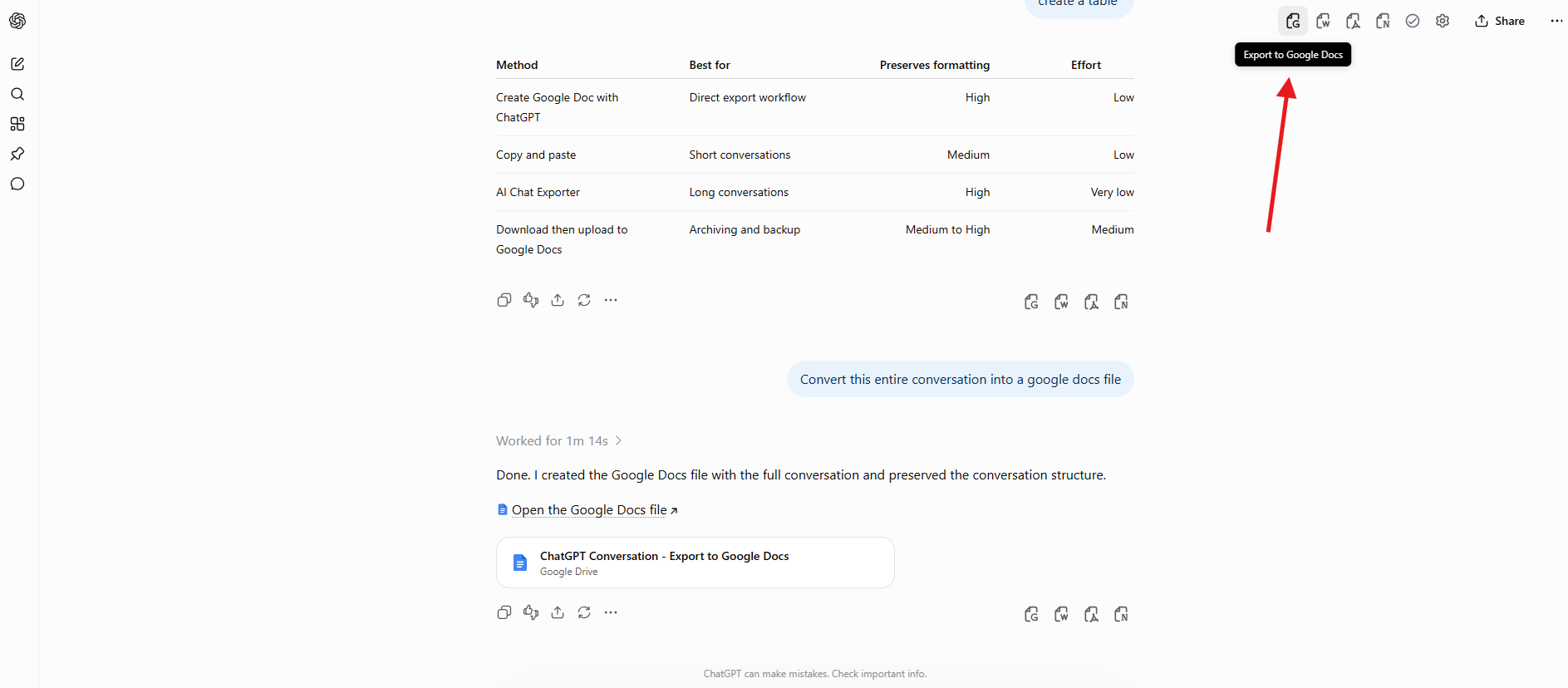Start a new chat via pencil icon

[x=17, y=64]
